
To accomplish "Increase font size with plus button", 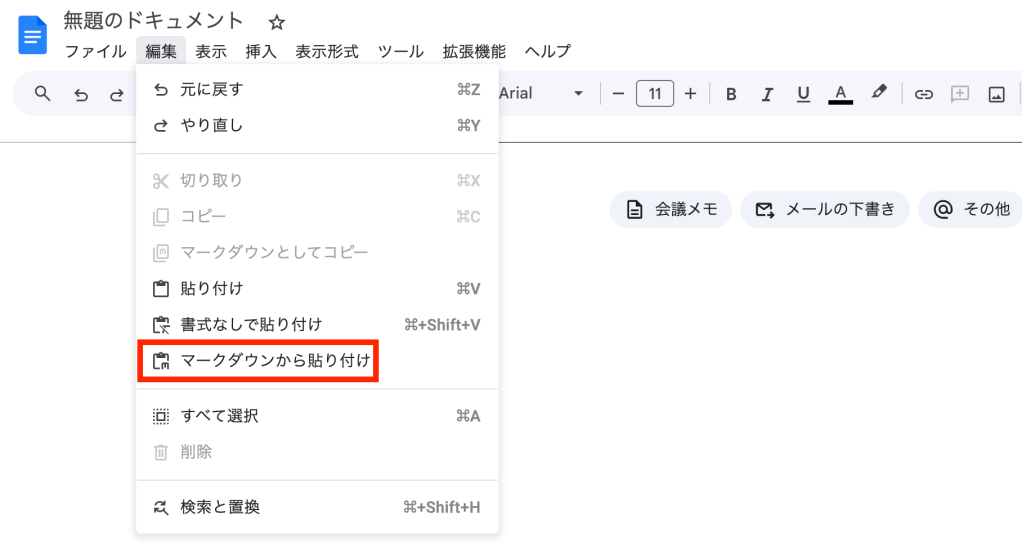I will (690, 94).
